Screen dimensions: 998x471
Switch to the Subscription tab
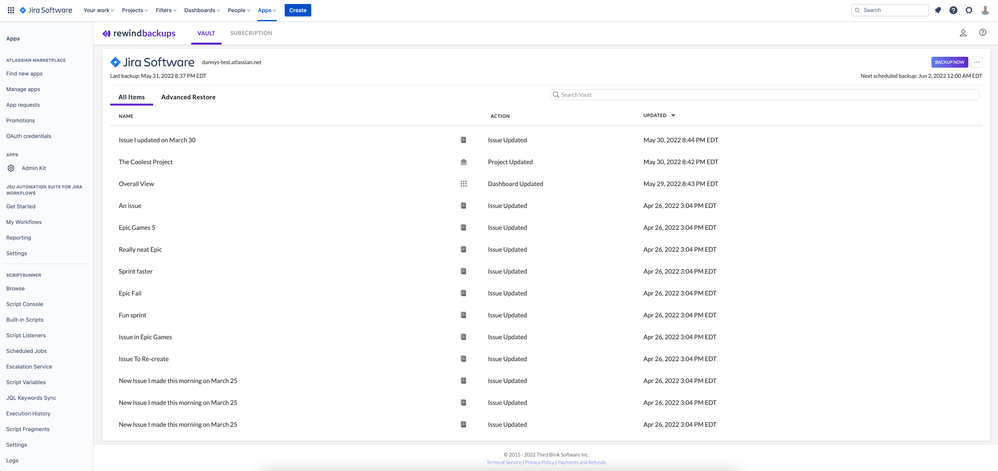coord(251,33)
